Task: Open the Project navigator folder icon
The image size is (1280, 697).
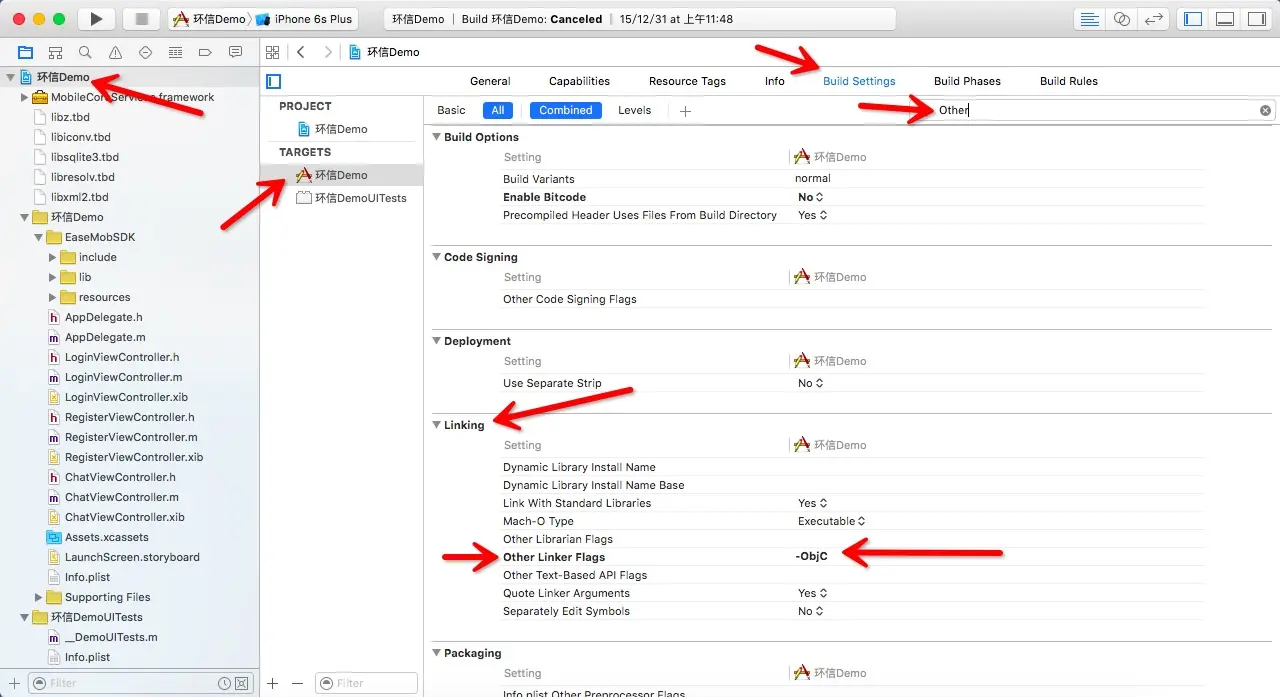Action: (x=26, y=52)
